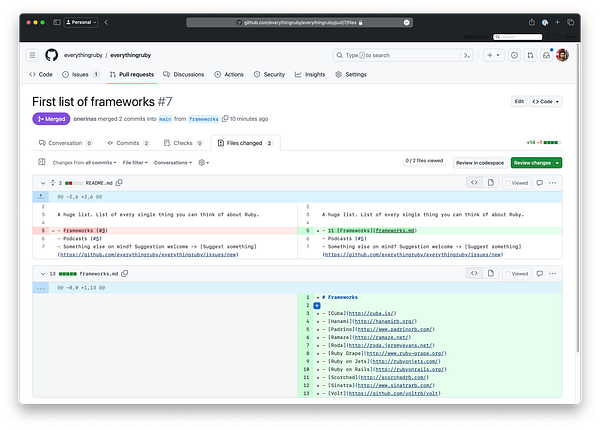This screenshot has height=430, width=600.
Task: Add a comment on line 2 of frameworks.md
Action: point(317,305)
